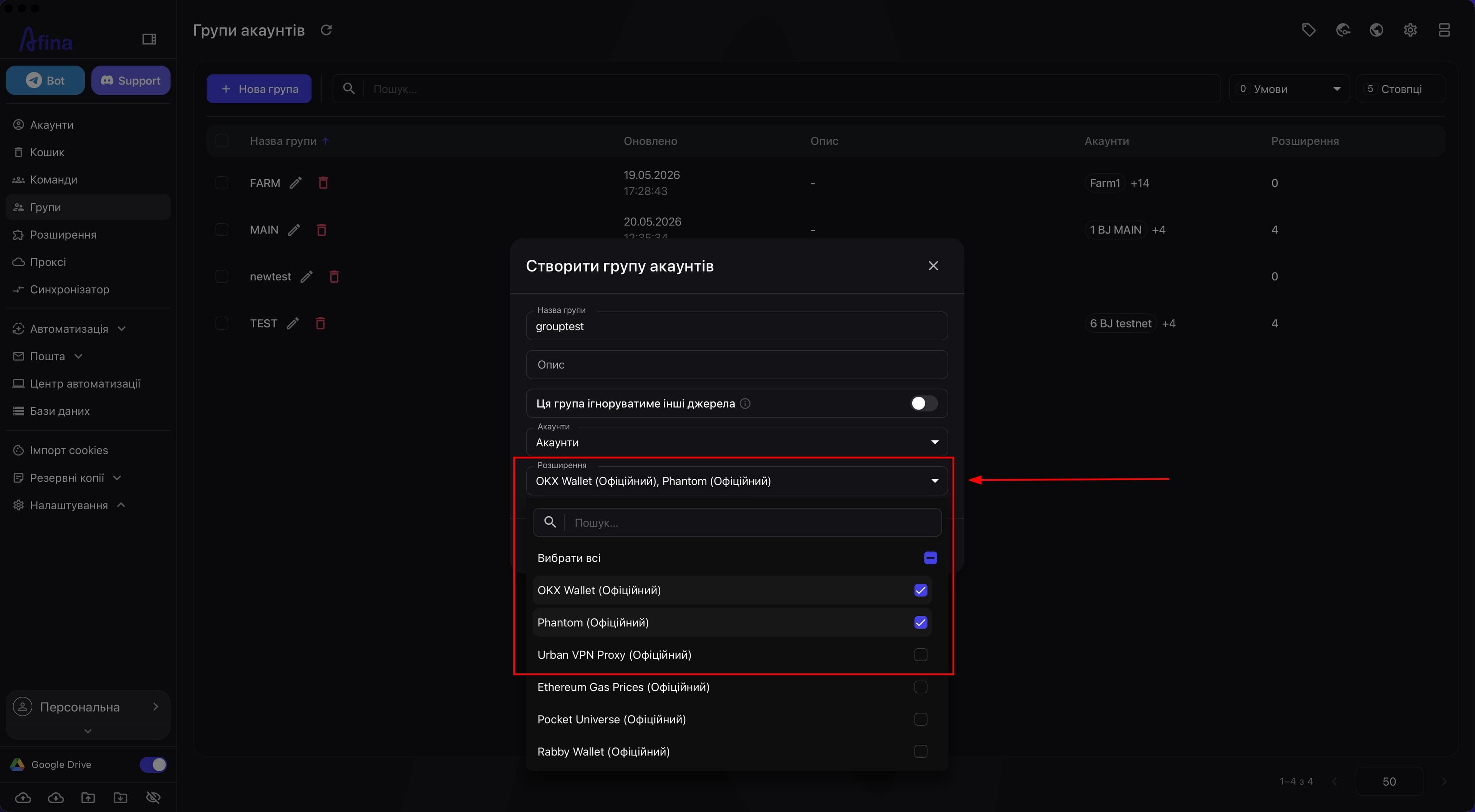Close the create account group dialog
The height and width of the screenshot is (812, 1475).
(x=933, y=266)
